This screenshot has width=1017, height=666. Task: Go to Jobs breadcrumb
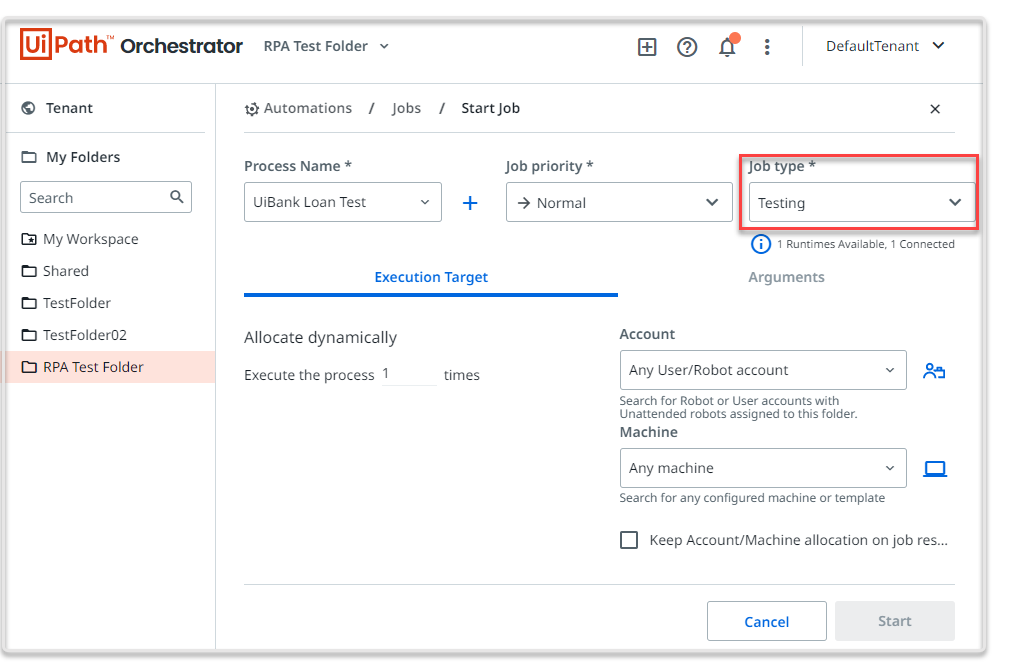pos(406,108)
